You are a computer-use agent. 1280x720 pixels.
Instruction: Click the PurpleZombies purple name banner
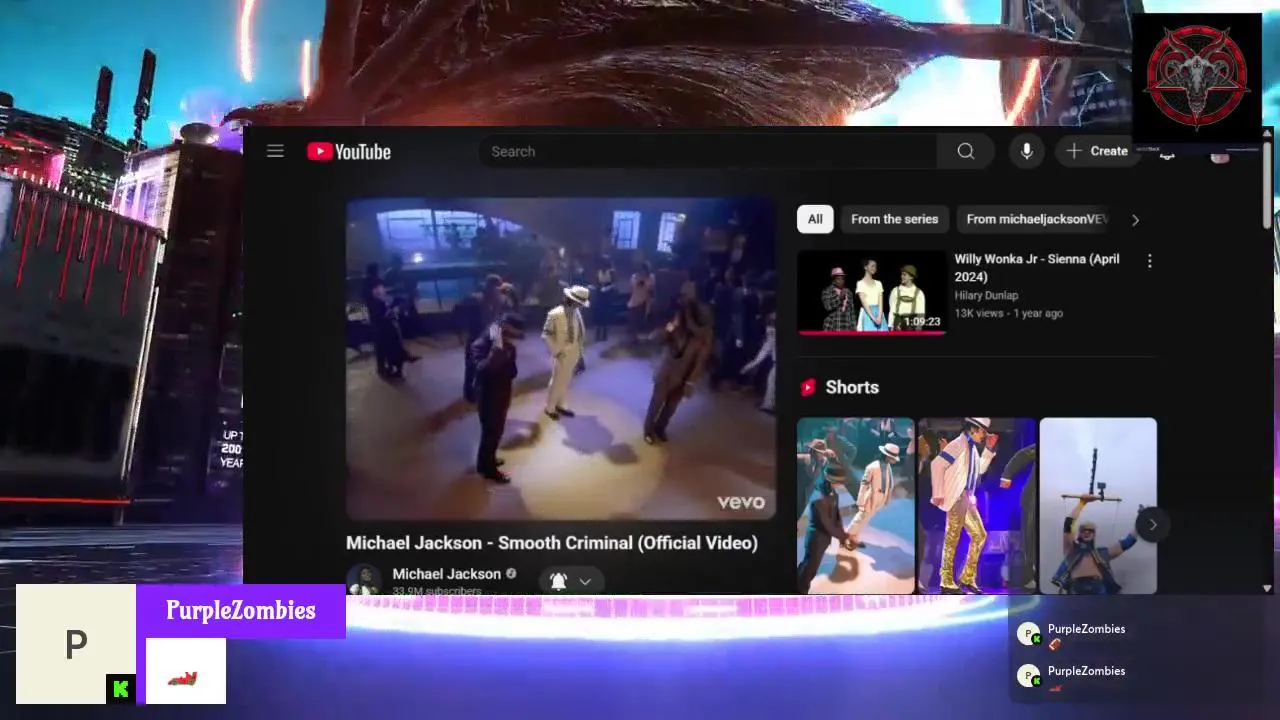pyautogui.click(x=240, y=611)
